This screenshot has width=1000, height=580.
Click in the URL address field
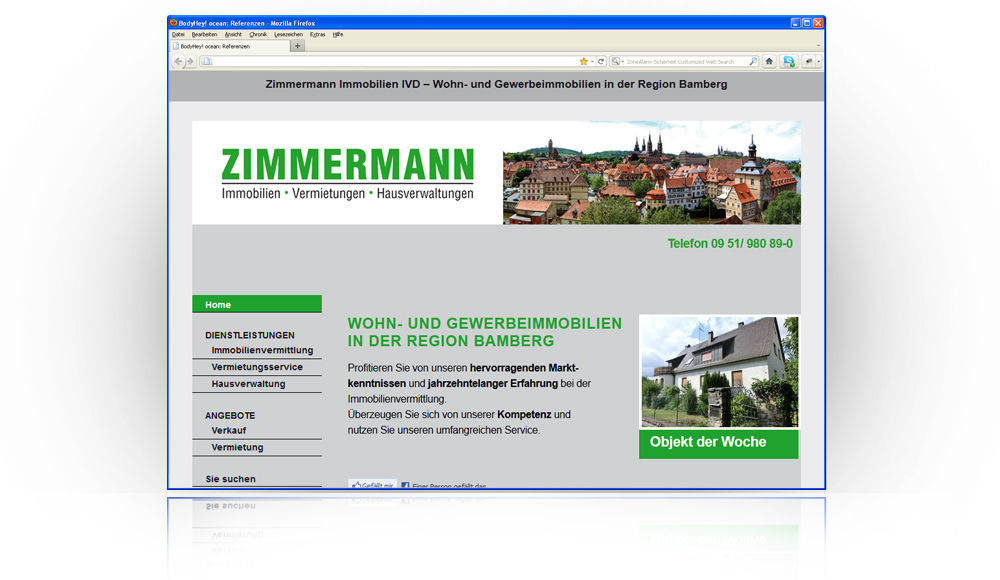tap(395, 62)
